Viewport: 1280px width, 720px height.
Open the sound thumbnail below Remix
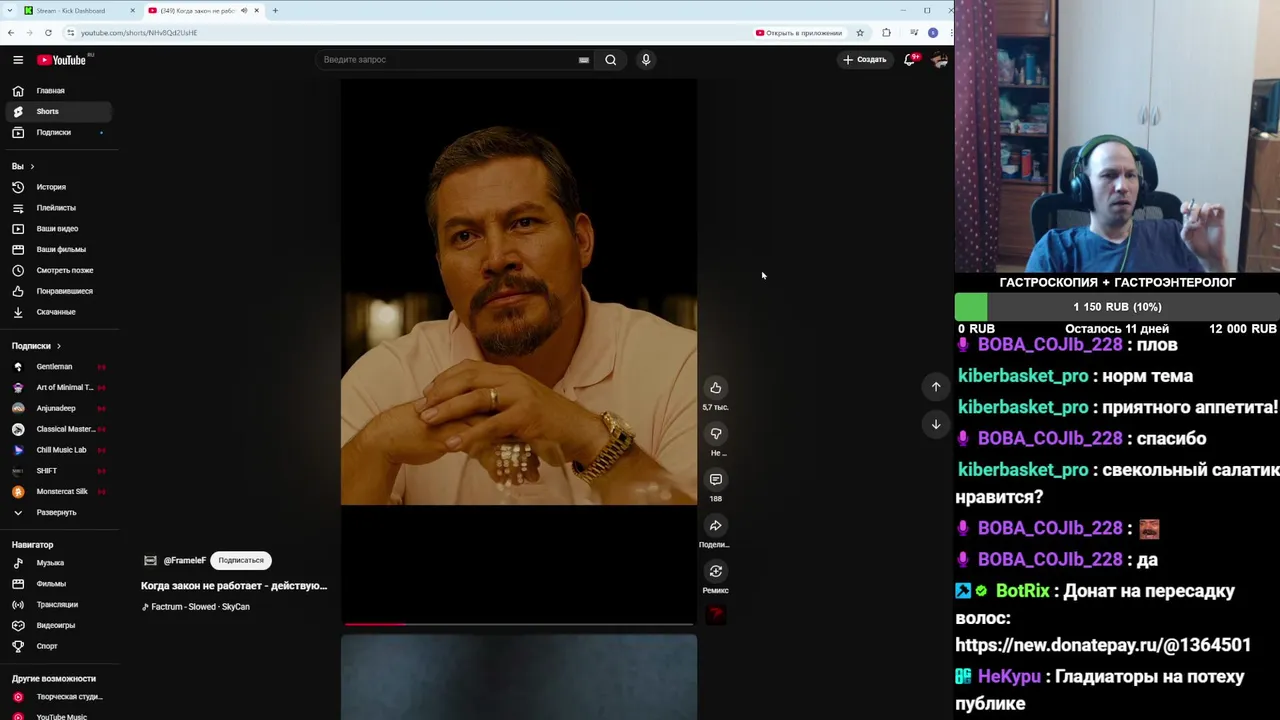tap(716, 615)
